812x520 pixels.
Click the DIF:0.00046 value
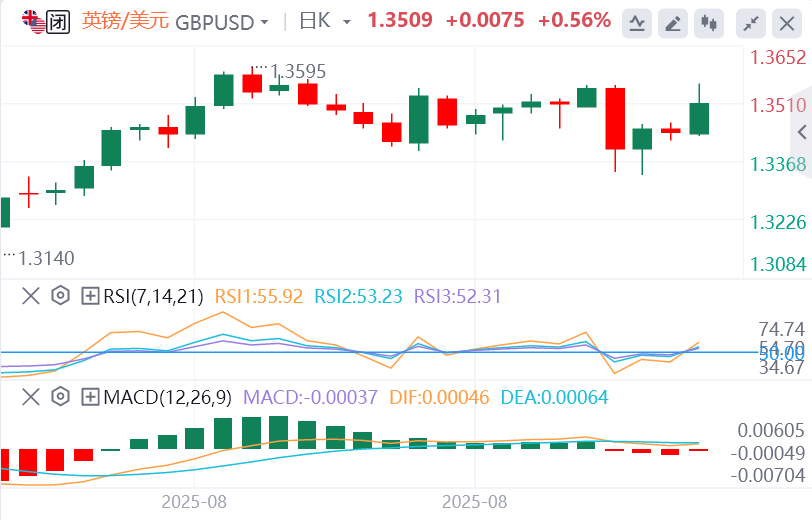click(439, 397)
